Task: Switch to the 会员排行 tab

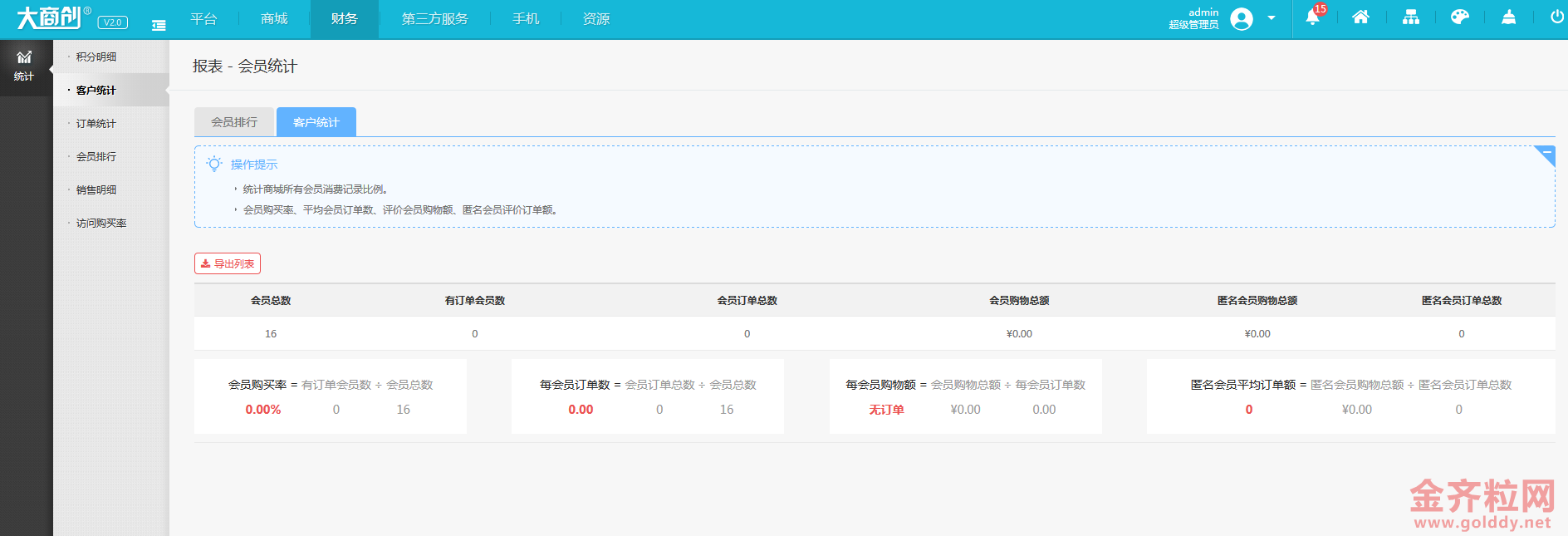Action: [x=234, y=122]
